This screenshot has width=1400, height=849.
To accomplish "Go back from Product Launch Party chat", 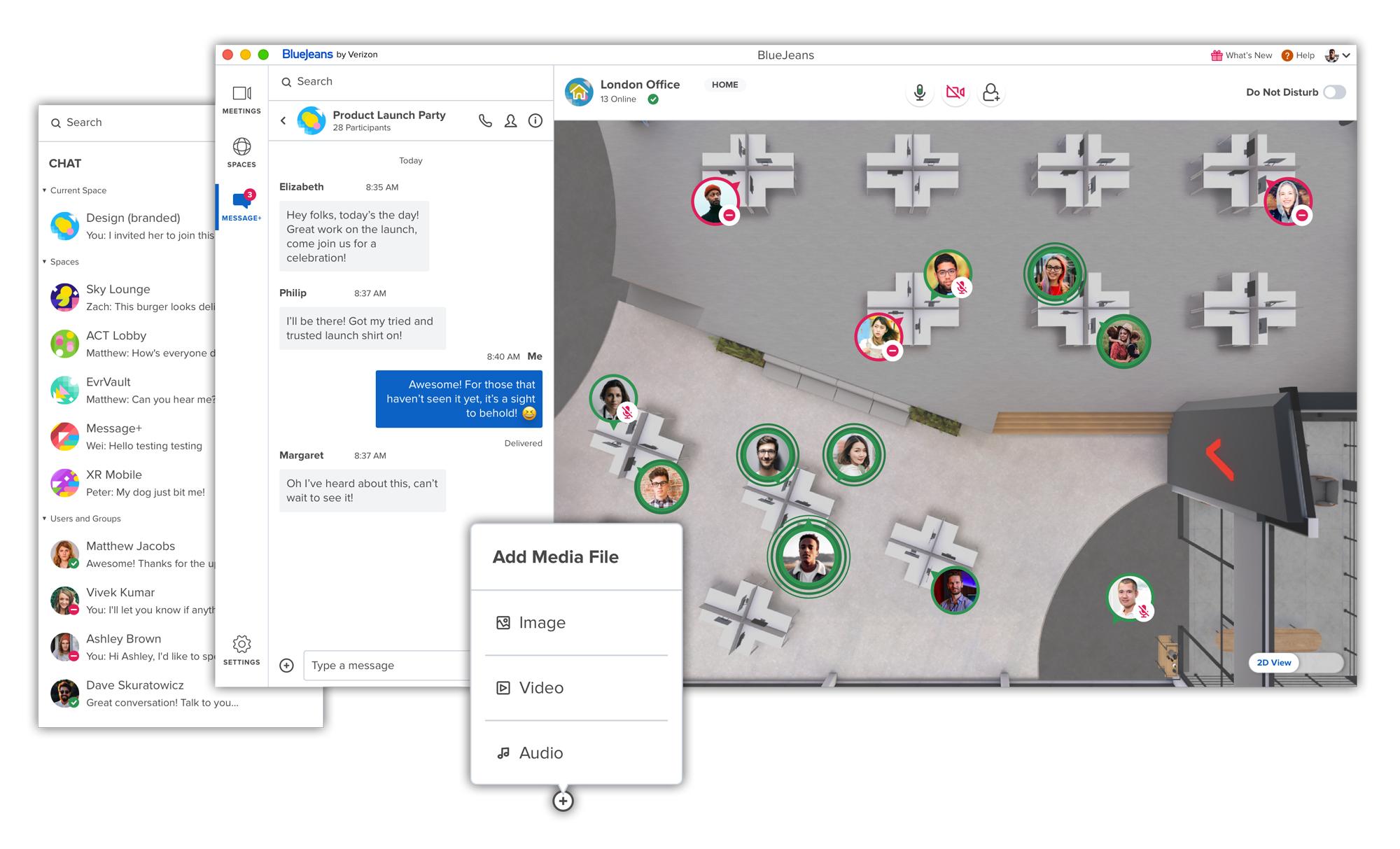I will coord(283,121).
